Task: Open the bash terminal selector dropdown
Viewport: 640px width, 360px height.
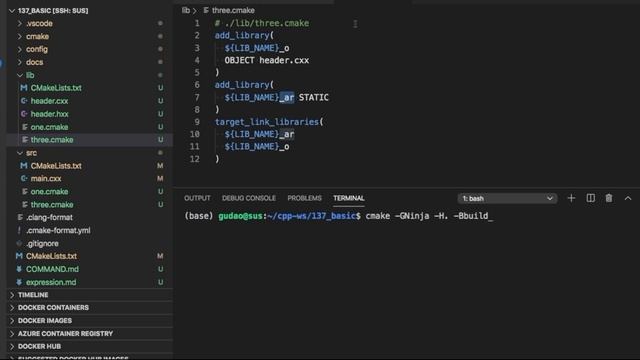Action: (x=507, y=198)
